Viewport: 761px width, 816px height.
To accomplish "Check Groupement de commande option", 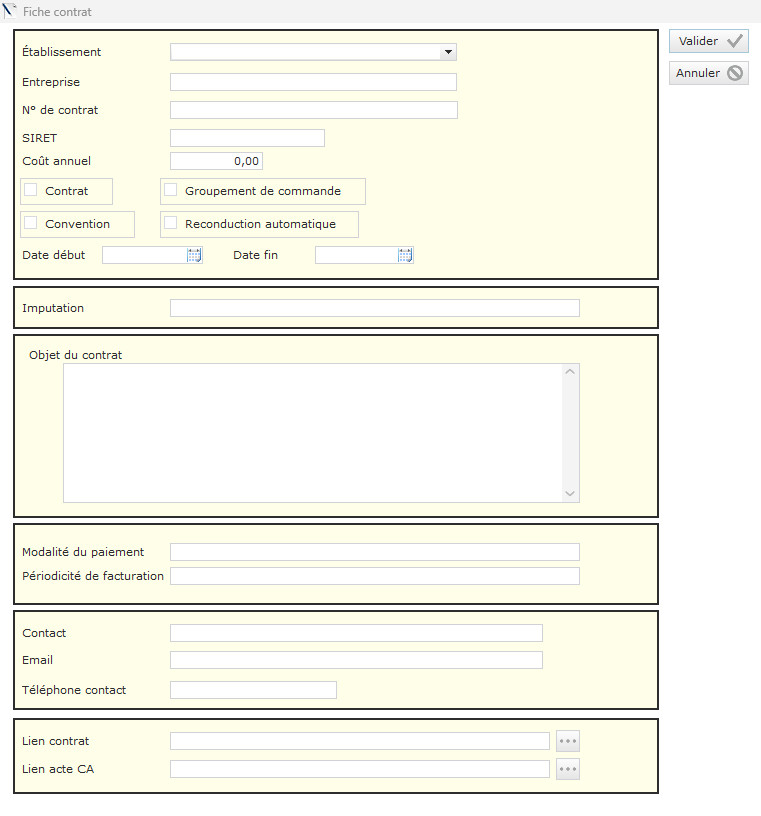I will click(171, 190).
